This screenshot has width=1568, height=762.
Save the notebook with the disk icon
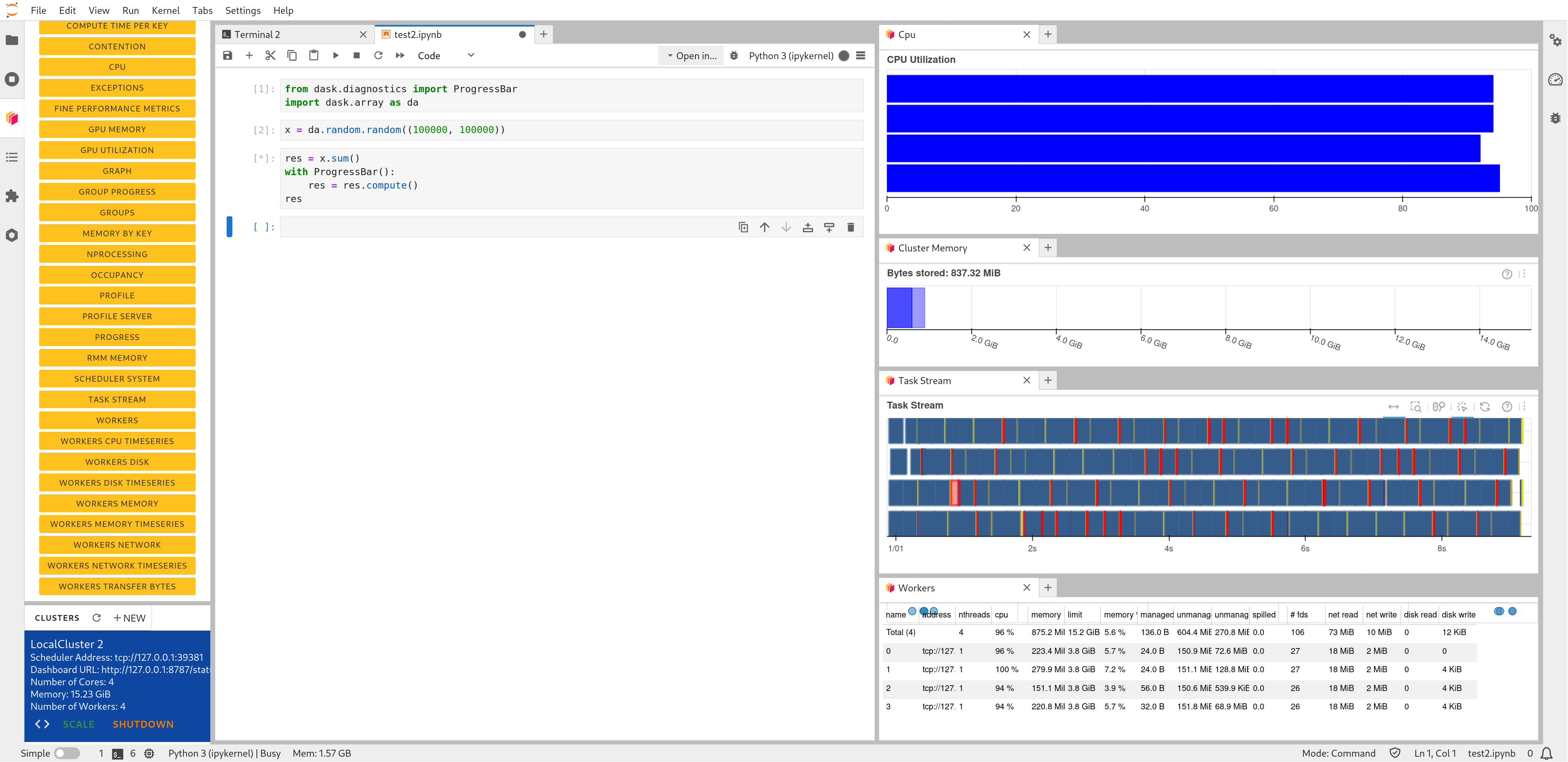tap(228, 56)
